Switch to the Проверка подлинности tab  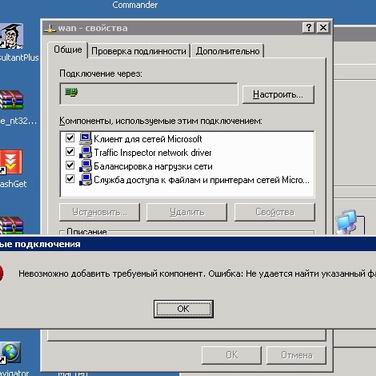[139, 51]
